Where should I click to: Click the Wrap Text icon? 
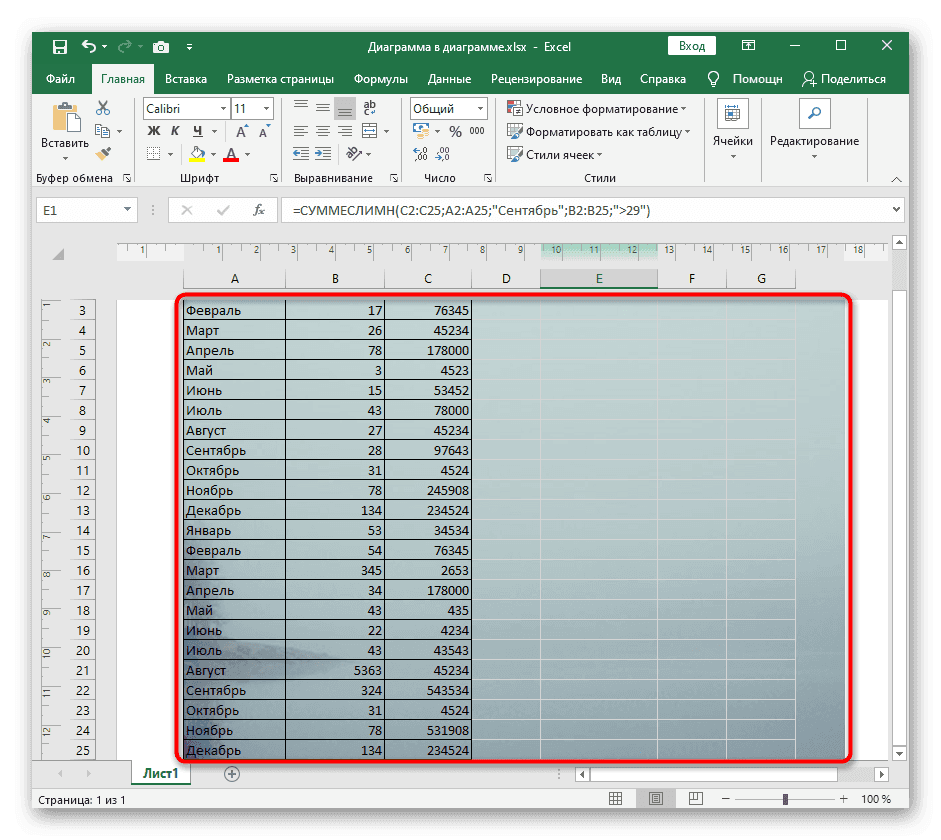[x=369, y=109]
